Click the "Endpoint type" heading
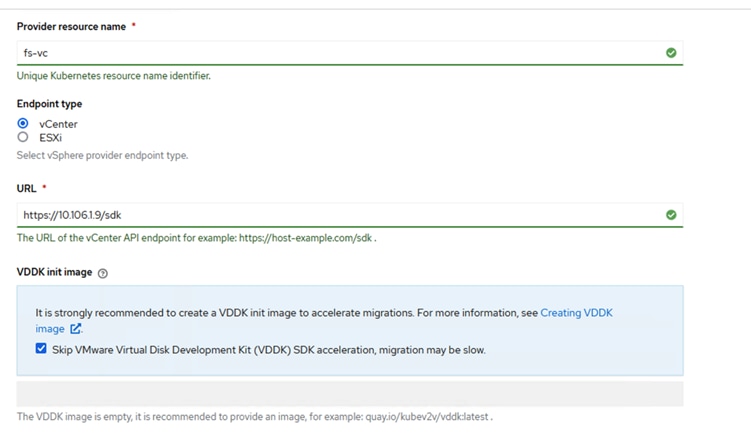The image size is (751, 435). coord(49,104)
